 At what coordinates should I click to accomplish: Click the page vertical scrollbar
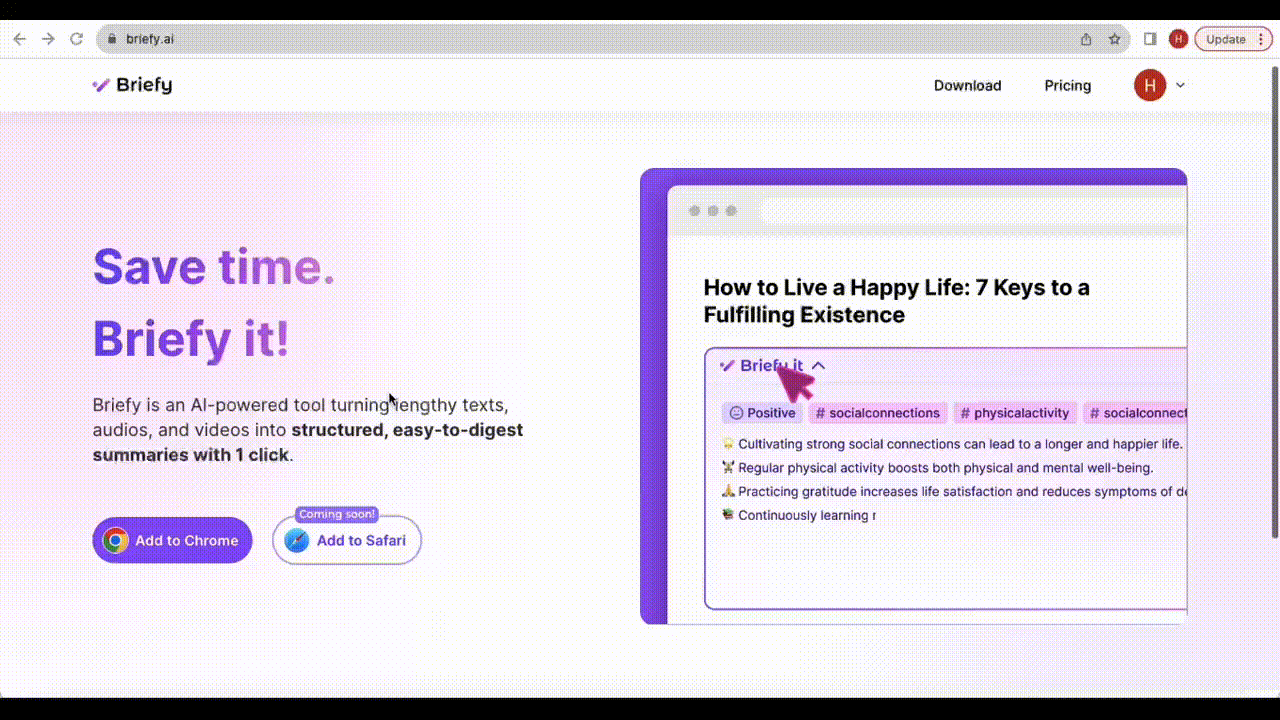pos(1274,300)
